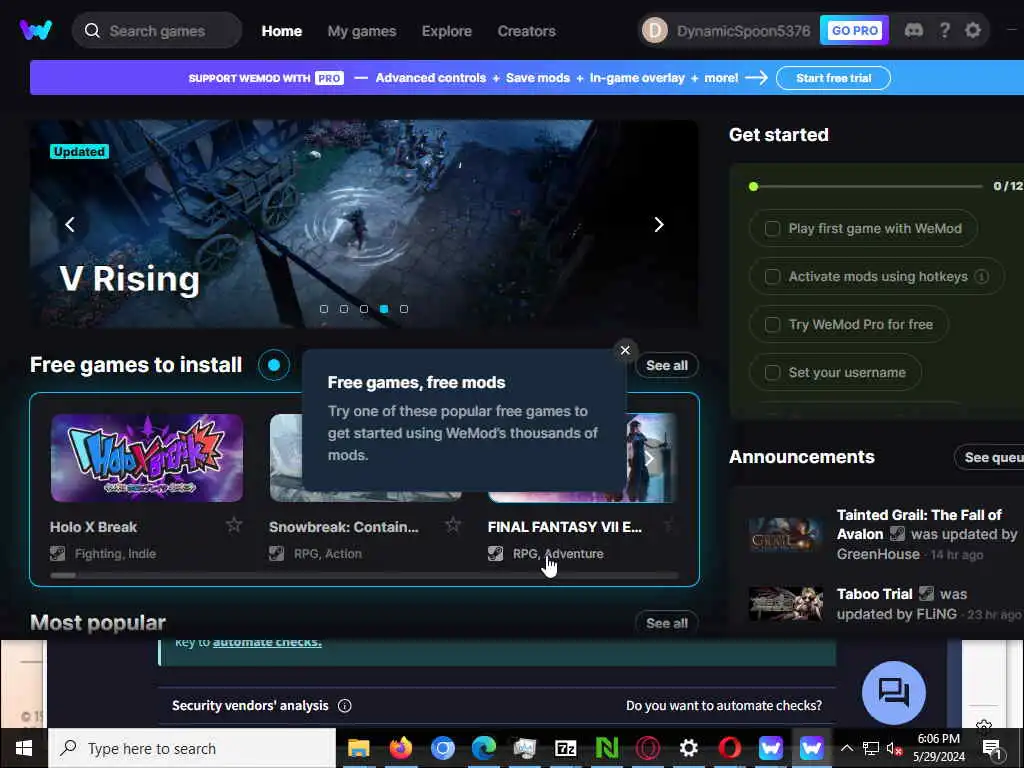Click the 6:06 PM taskbar clock

point(938,739)
